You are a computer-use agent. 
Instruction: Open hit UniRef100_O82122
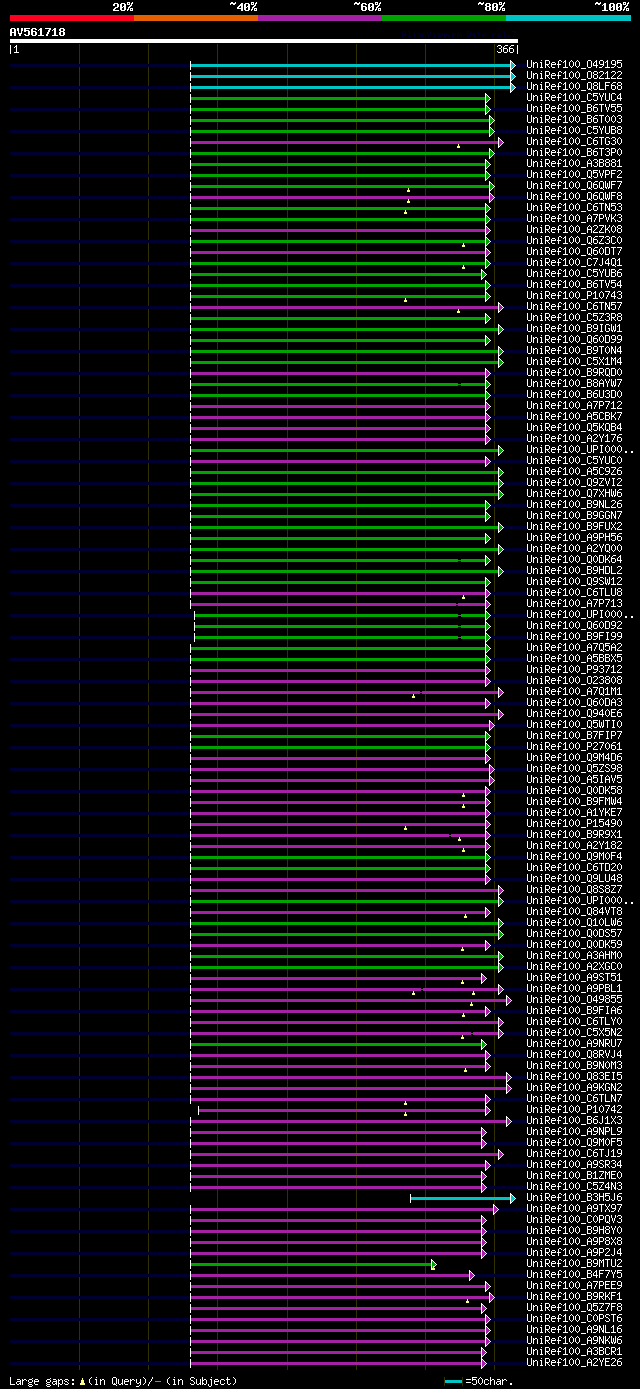coord(574,75)
